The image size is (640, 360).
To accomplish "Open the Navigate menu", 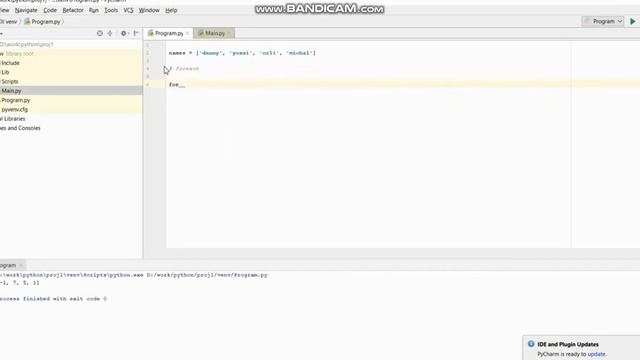I will 26,10.
